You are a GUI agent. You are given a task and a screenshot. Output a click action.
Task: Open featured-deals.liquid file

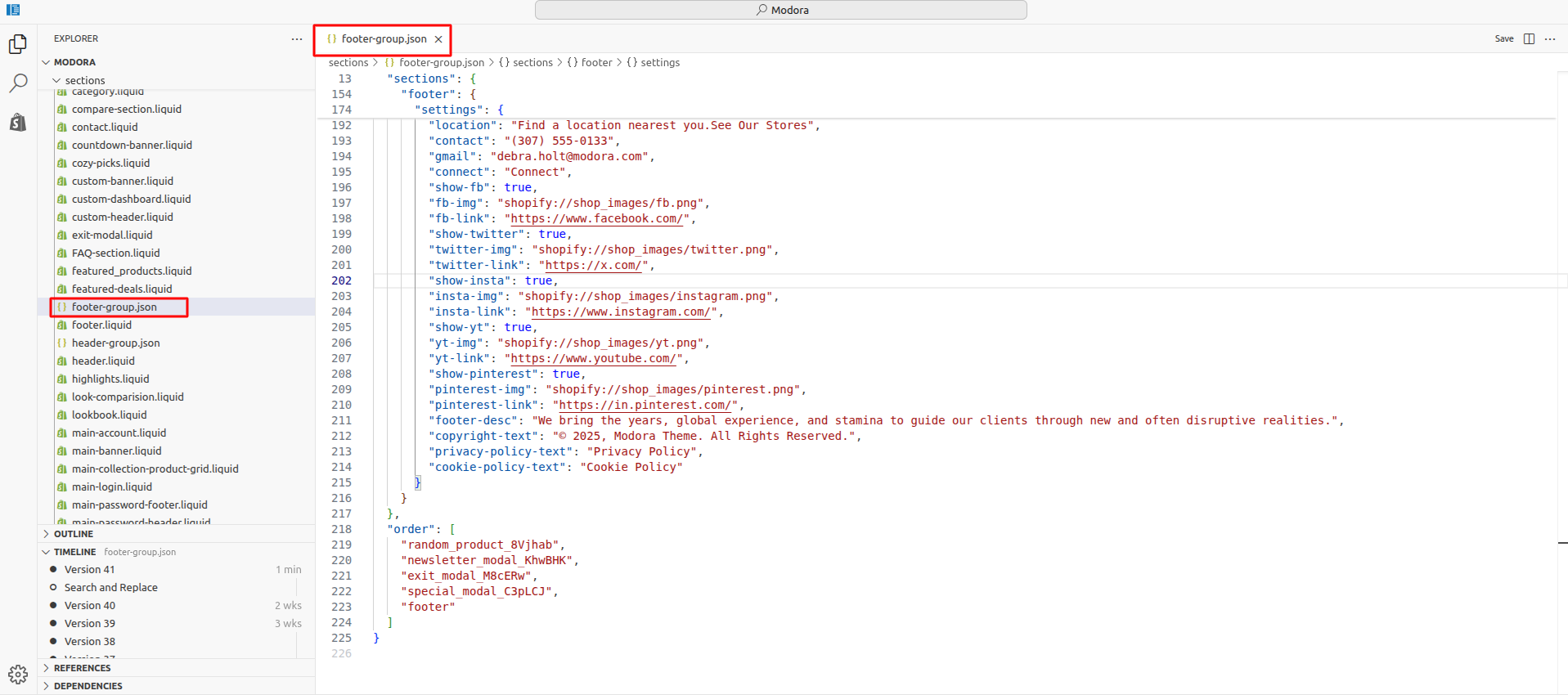coord(122,289)
